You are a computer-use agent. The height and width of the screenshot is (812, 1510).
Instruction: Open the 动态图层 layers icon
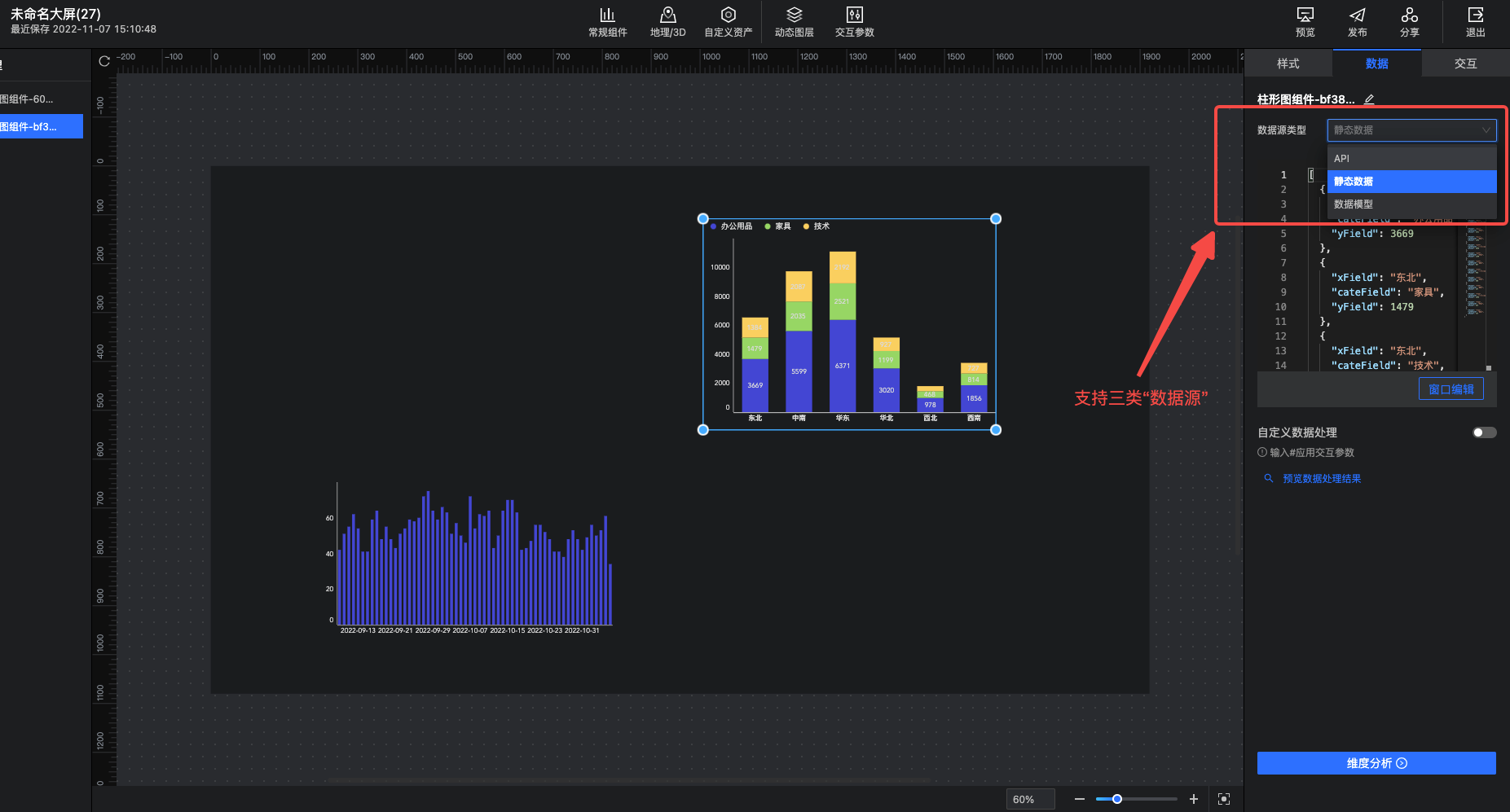794,15
